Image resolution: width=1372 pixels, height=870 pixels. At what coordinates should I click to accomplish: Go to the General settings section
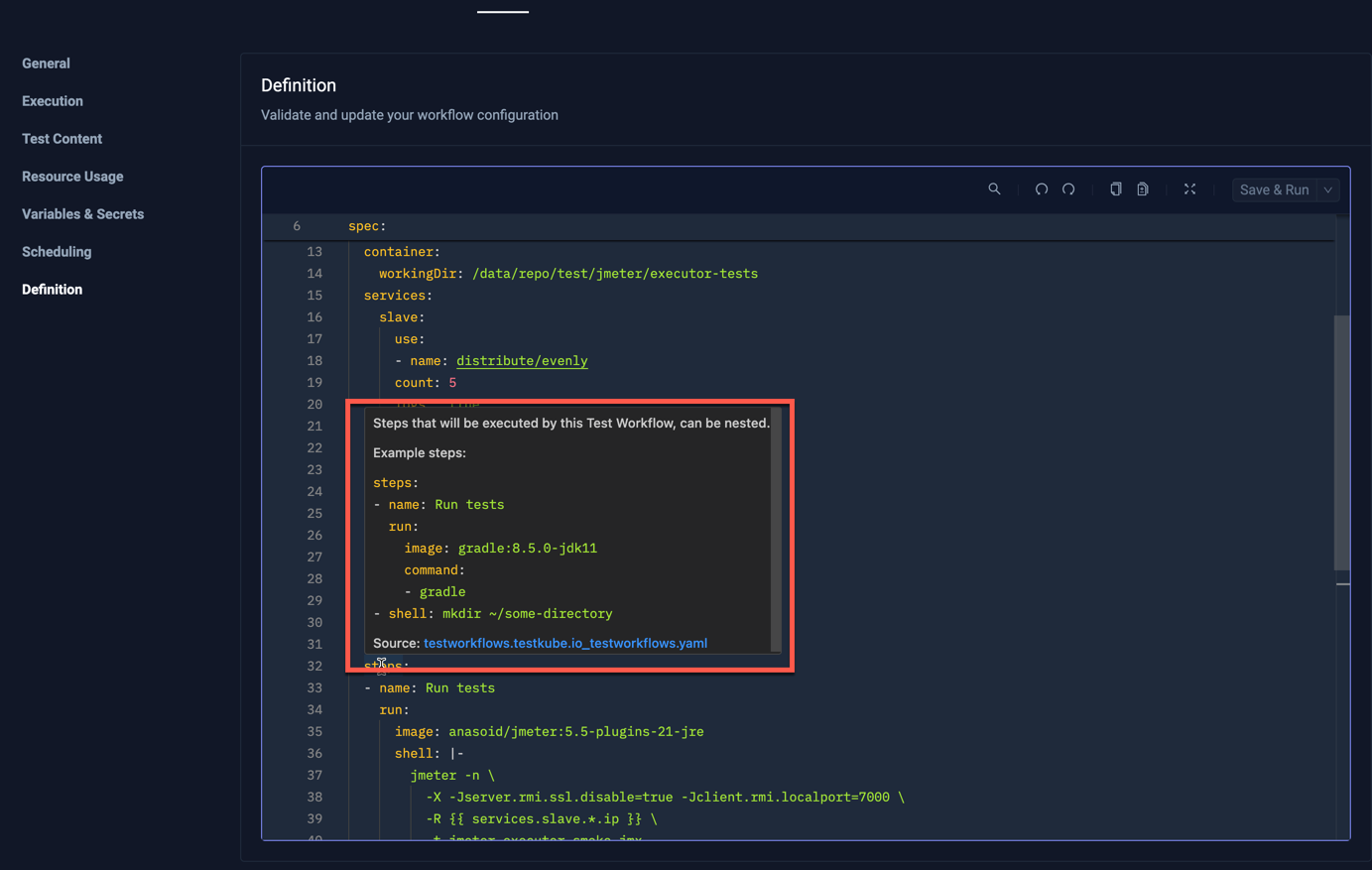tap(46, 62)
